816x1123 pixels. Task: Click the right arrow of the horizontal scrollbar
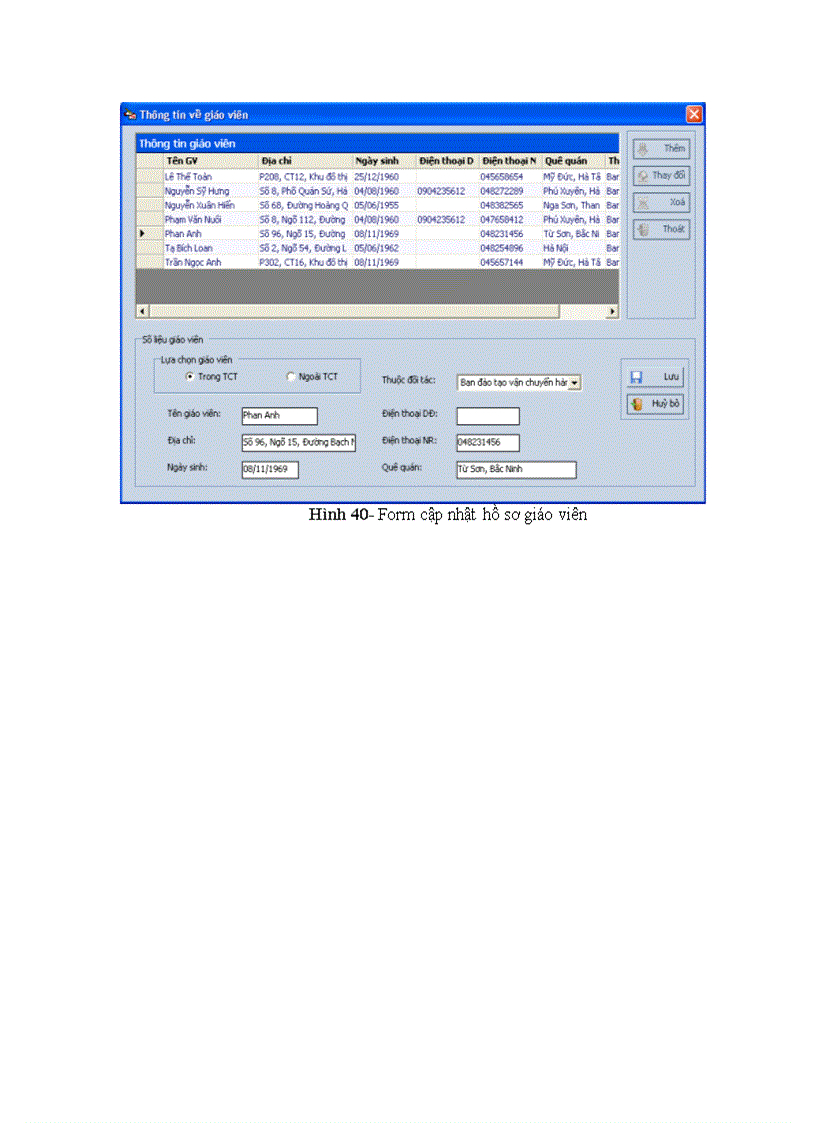(612, 311)
